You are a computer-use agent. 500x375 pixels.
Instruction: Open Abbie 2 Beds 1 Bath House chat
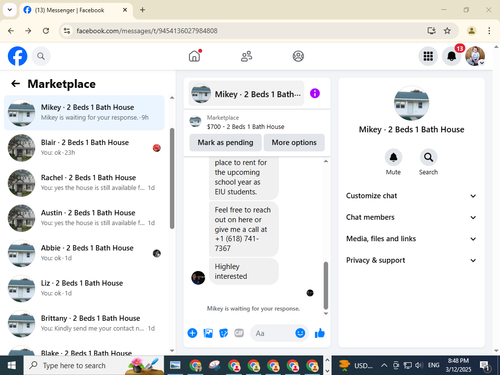tap(84, 253)
